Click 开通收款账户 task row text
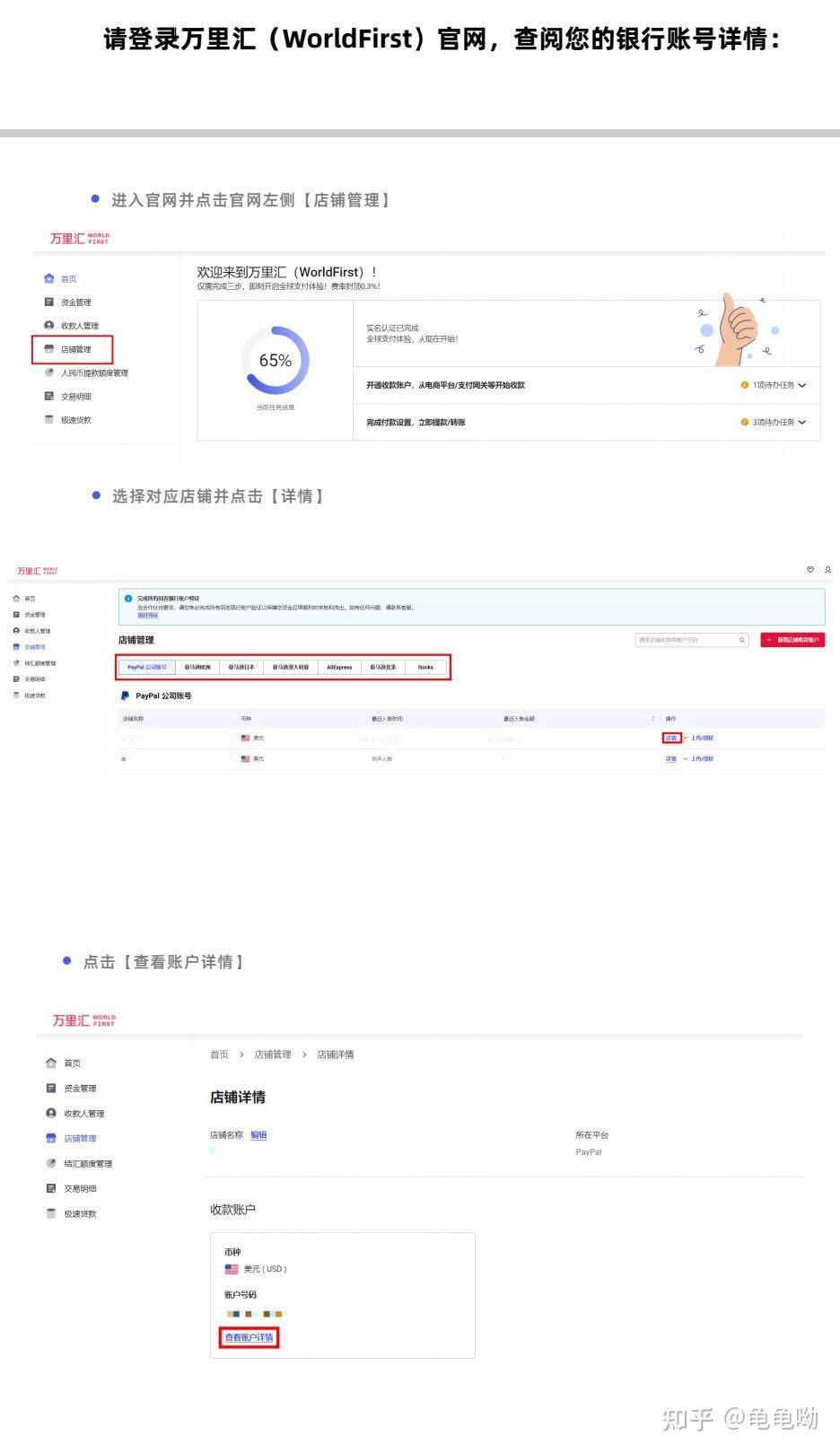The height and width of the screenshot is (1453, 840). [445, 385]
